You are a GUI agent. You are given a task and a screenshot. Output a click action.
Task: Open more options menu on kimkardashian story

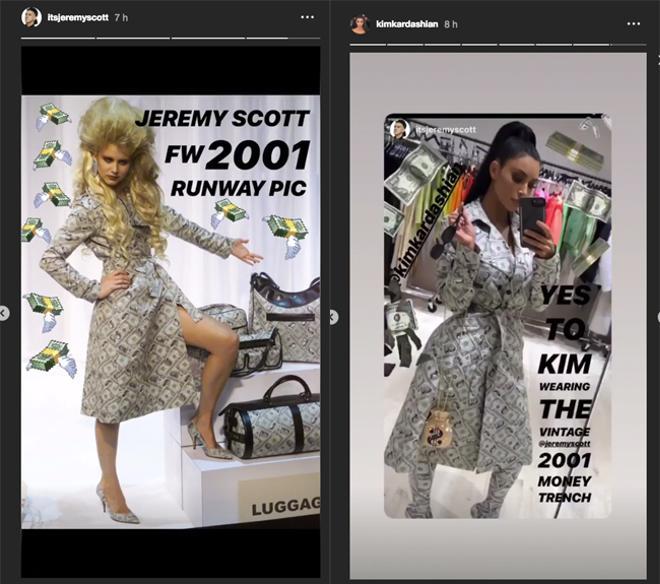633,24
